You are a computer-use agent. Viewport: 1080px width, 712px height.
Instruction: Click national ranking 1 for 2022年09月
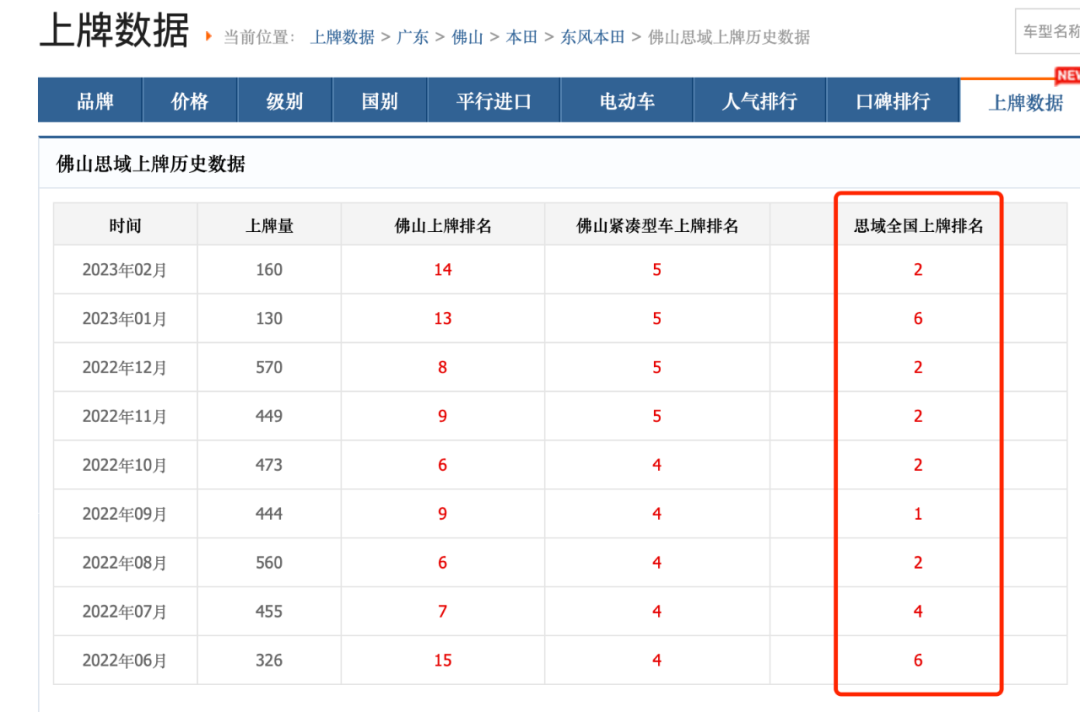tap(917, 514)
